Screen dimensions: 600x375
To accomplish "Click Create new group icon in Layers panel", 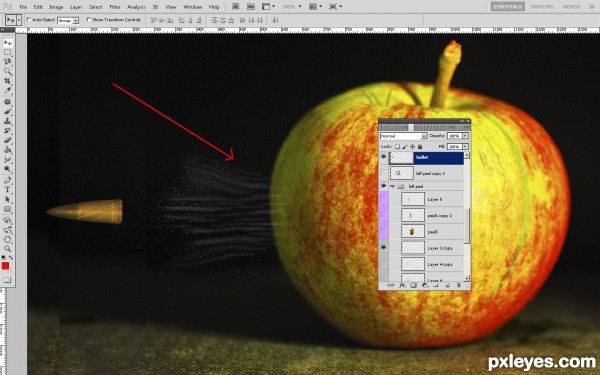I will pyautogui.click(x=436, y=285).
